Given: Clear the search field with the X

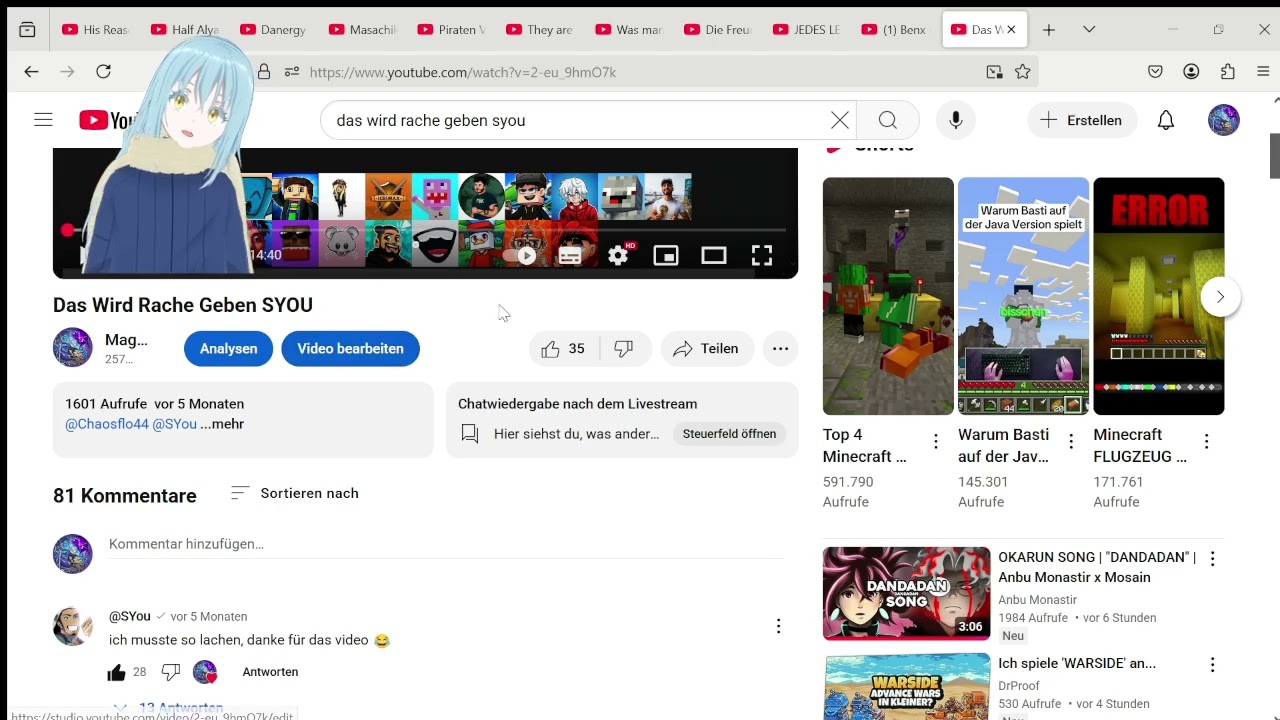Looking at the screenshot, I should [x=840, y=120].
